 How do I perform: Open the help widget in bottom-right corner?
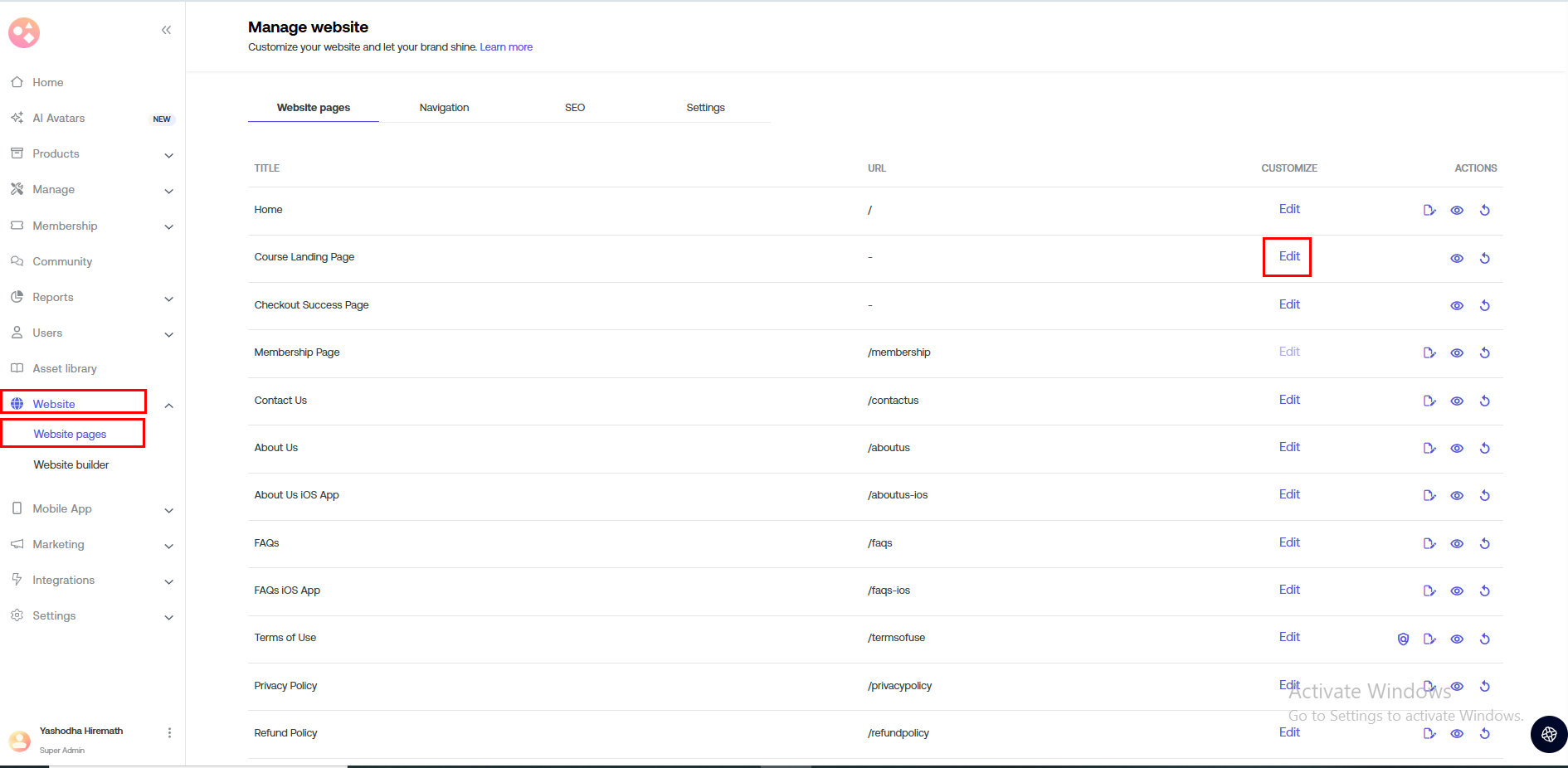pos(1548,734)
